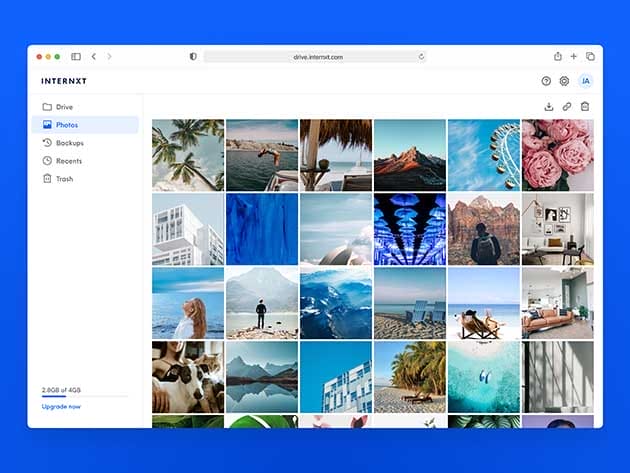Click the Upgrade now link
630x473 pixels.
click(61, 407)
